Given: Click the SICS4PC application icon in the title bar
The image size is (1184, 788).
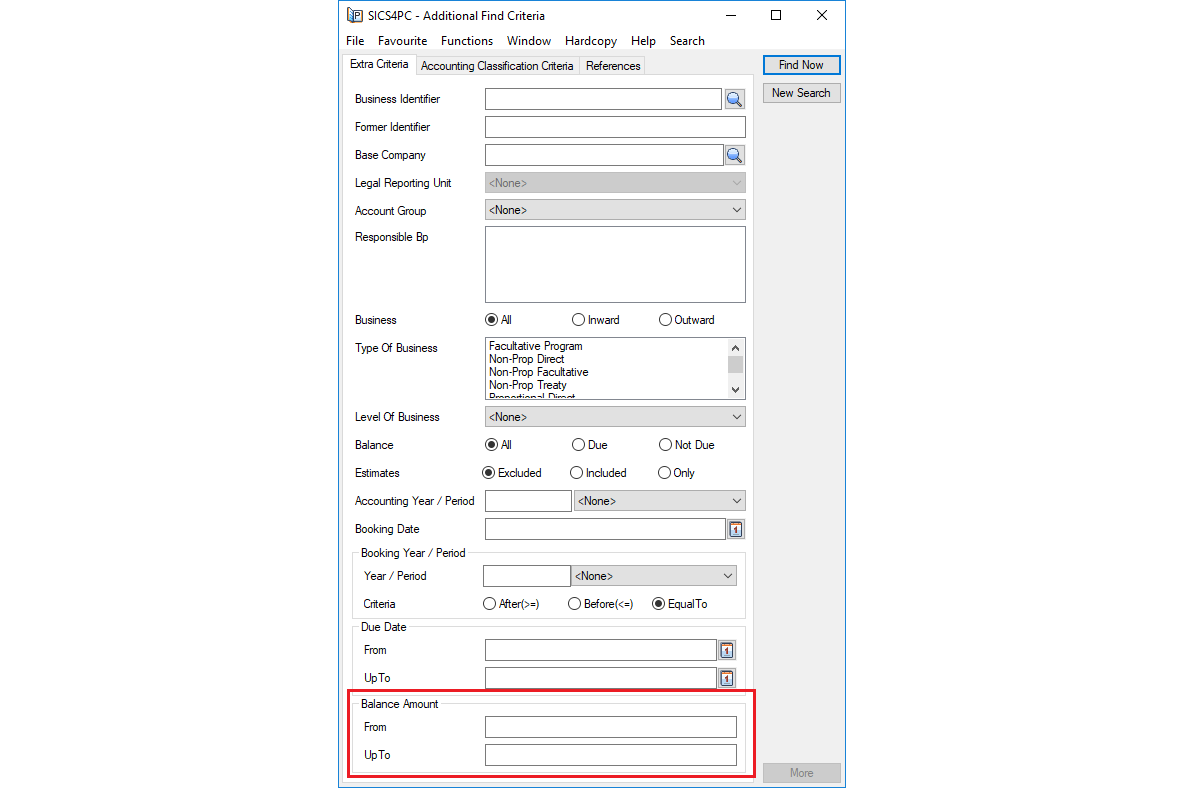Looking at the screenshot, I should [354, 15].
